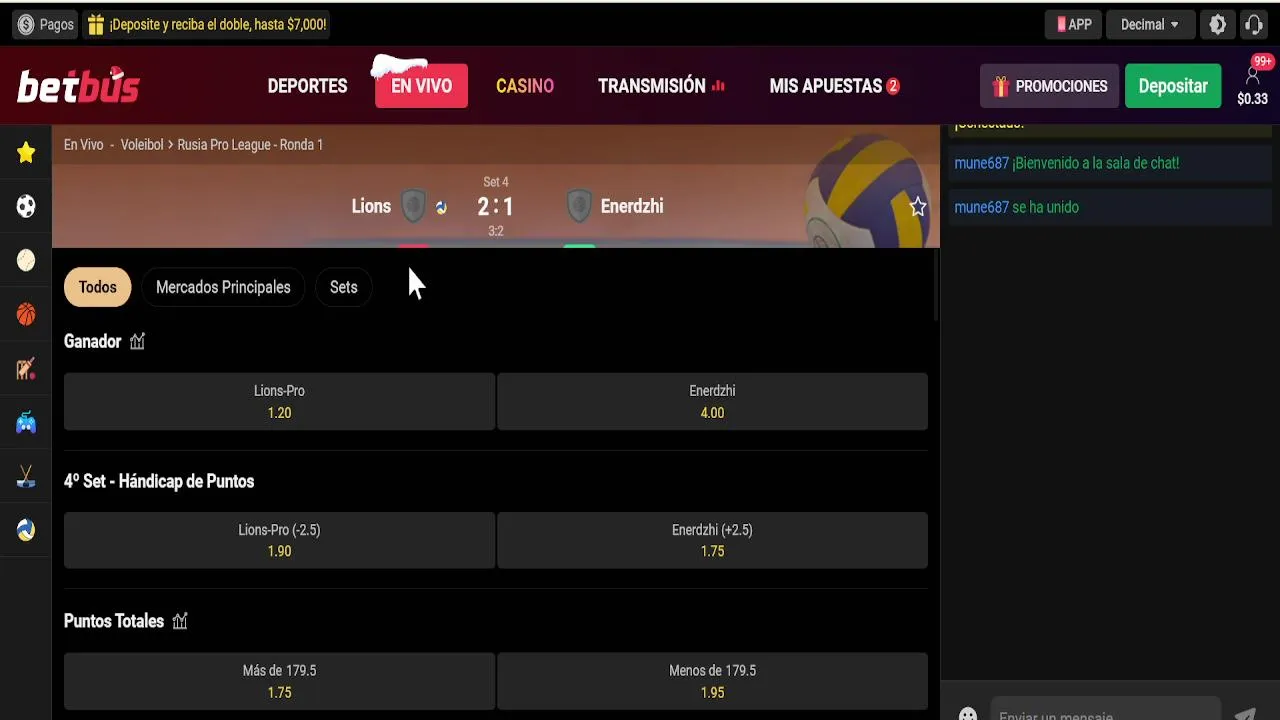Click the Lions team name
The image size is (1280, 720).
tap(371, 207)
